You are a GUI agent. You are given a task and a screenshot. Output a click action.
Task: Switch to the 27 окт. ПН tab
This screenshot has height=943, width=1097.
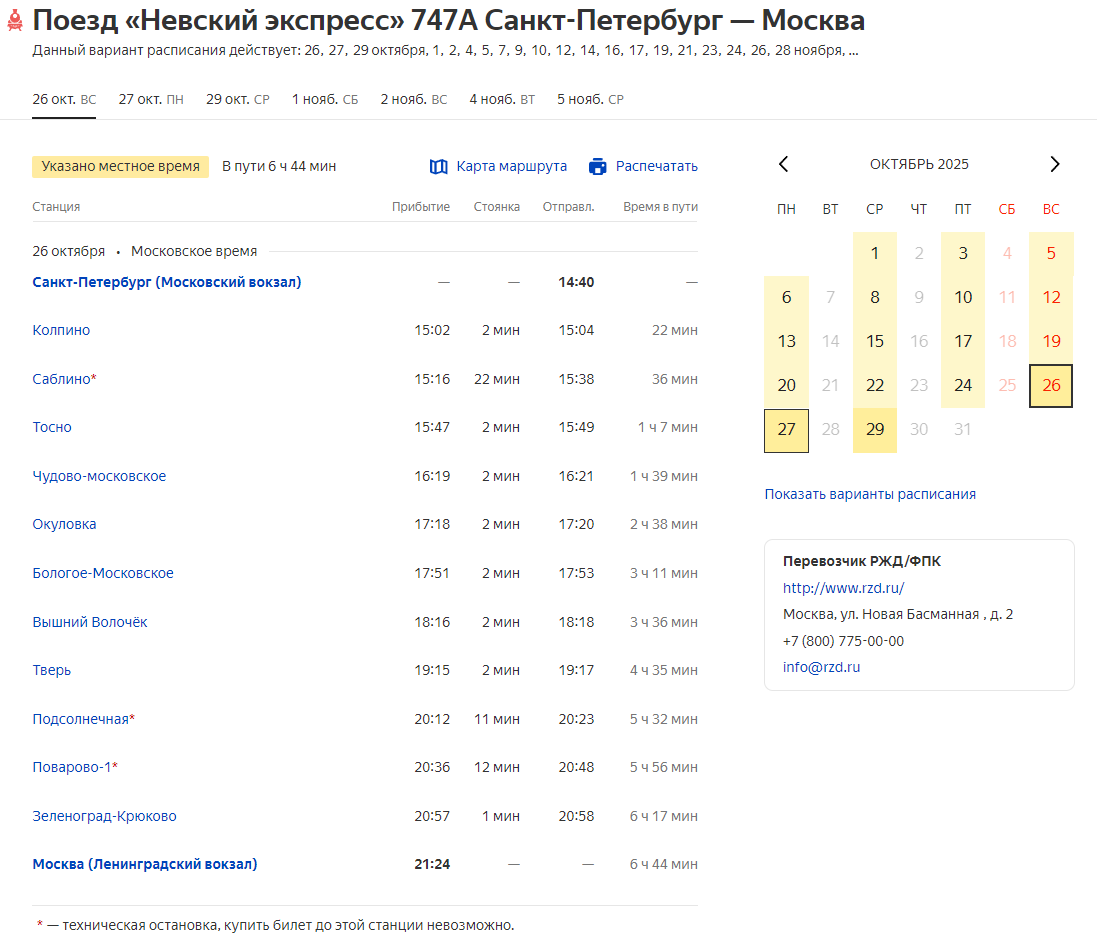[151, 99]
